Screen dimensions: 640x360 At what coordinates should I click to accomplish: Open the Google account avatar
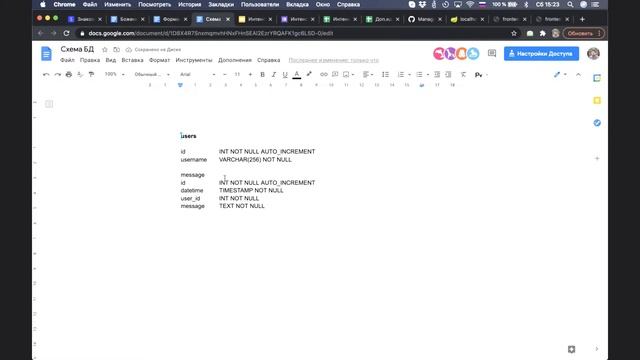pyautogui.click(x=593, y=53)
